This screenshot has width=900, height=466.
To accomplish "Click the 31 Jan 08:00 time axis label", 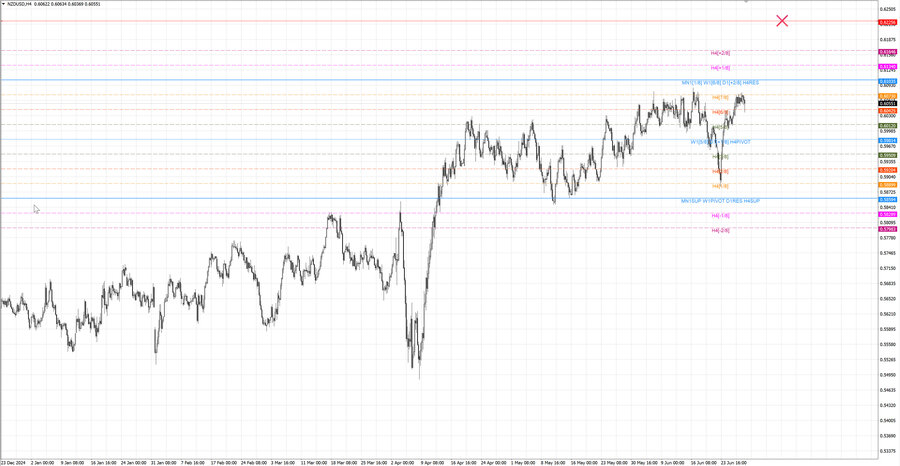I will pyautogui.click(x=162, y=462).
